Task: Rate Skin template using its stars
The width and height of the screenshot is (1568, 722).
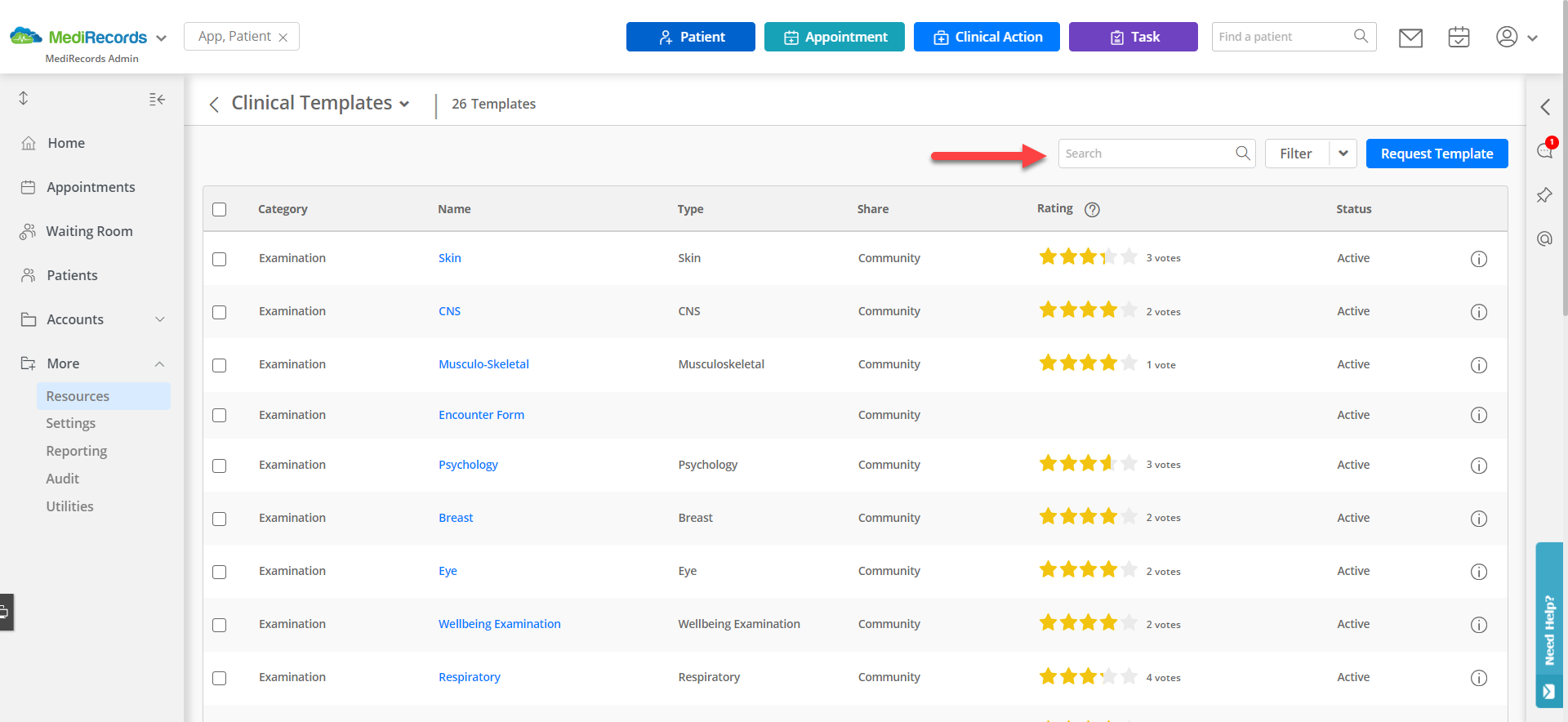Action: 1088,257
